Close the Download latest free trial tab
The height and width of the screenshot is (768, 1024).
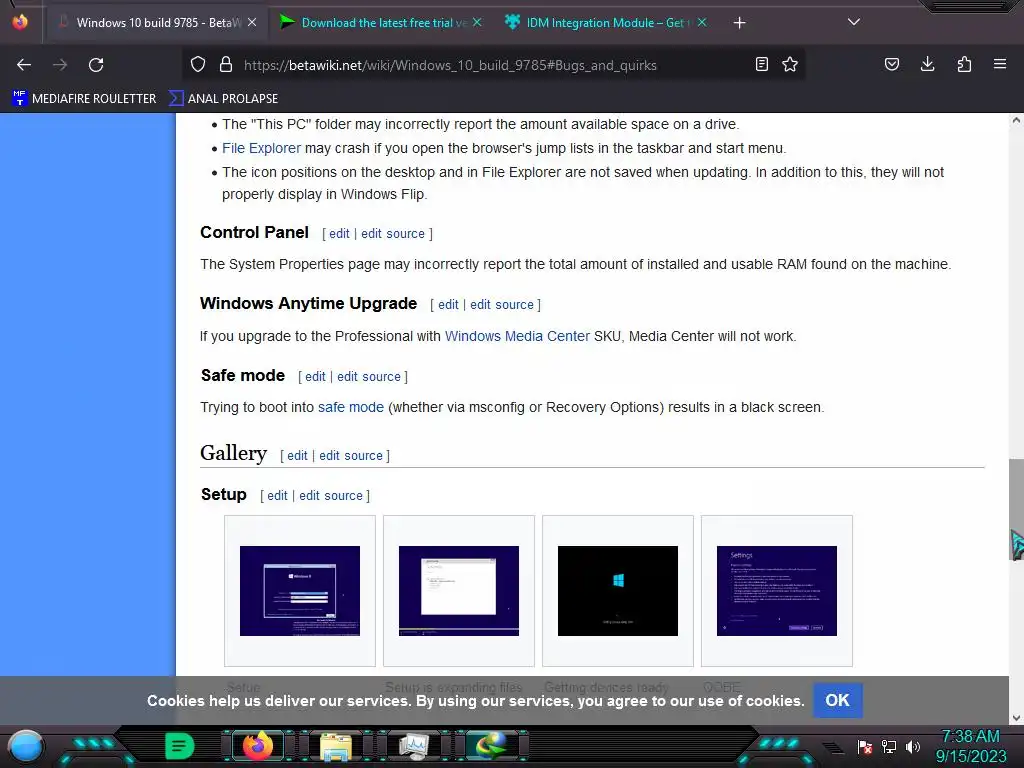(477, 23)
